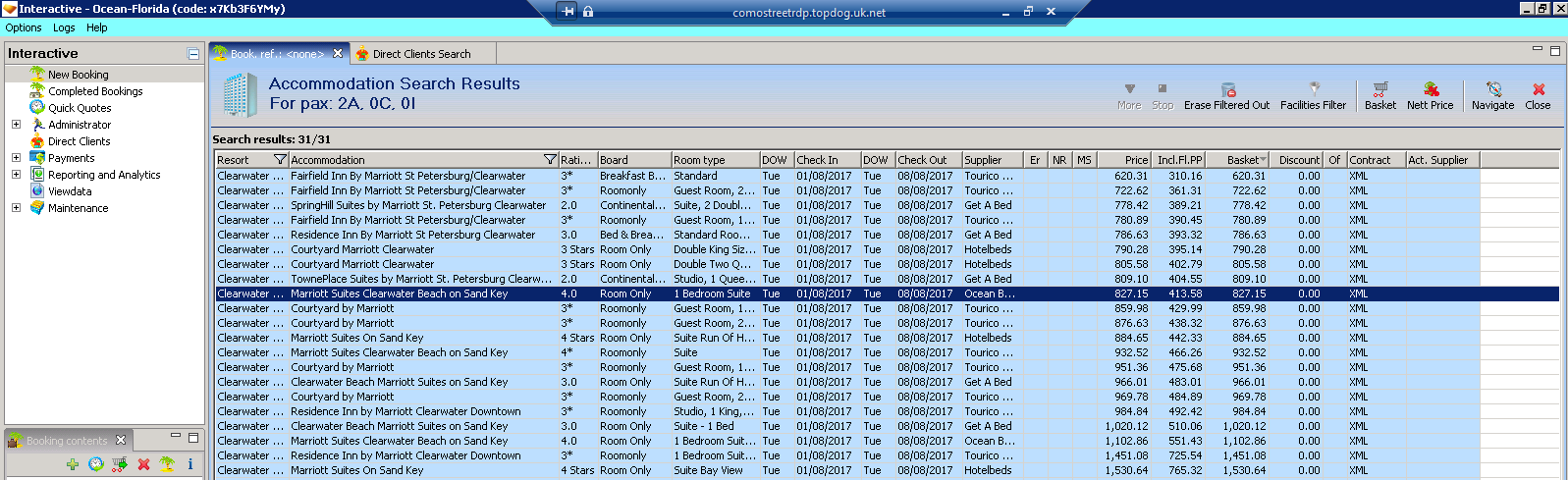Image resolution: width=1568 pixels, height=480 pixels.
Task: Click the cart arrow icon in Booking contents
Action: click(120, 464)
